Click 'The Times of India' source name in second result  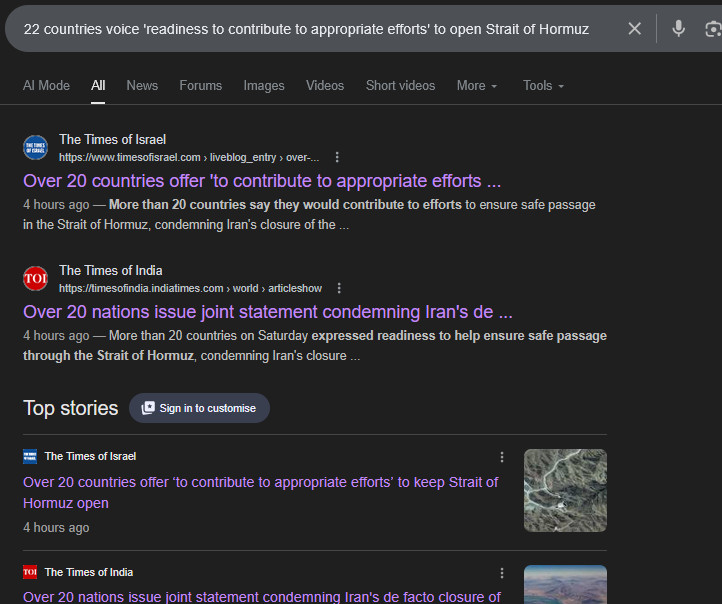(111, 270)
